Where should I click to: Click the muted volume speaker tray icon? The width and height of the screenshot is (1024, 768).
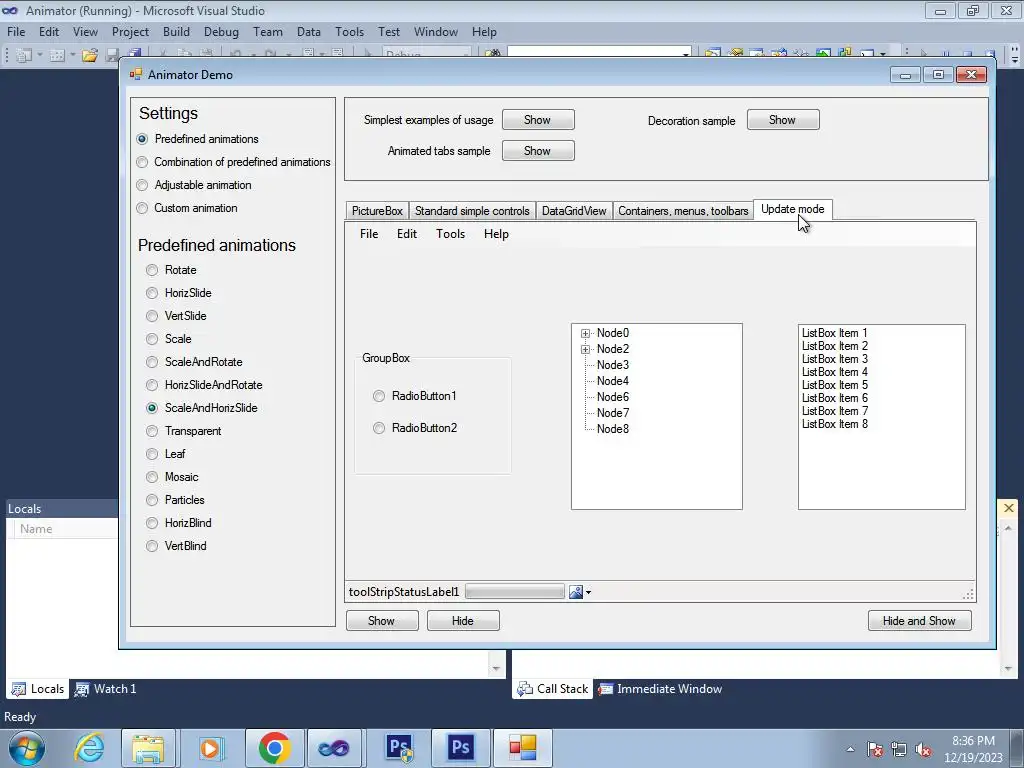coord(923,749)
